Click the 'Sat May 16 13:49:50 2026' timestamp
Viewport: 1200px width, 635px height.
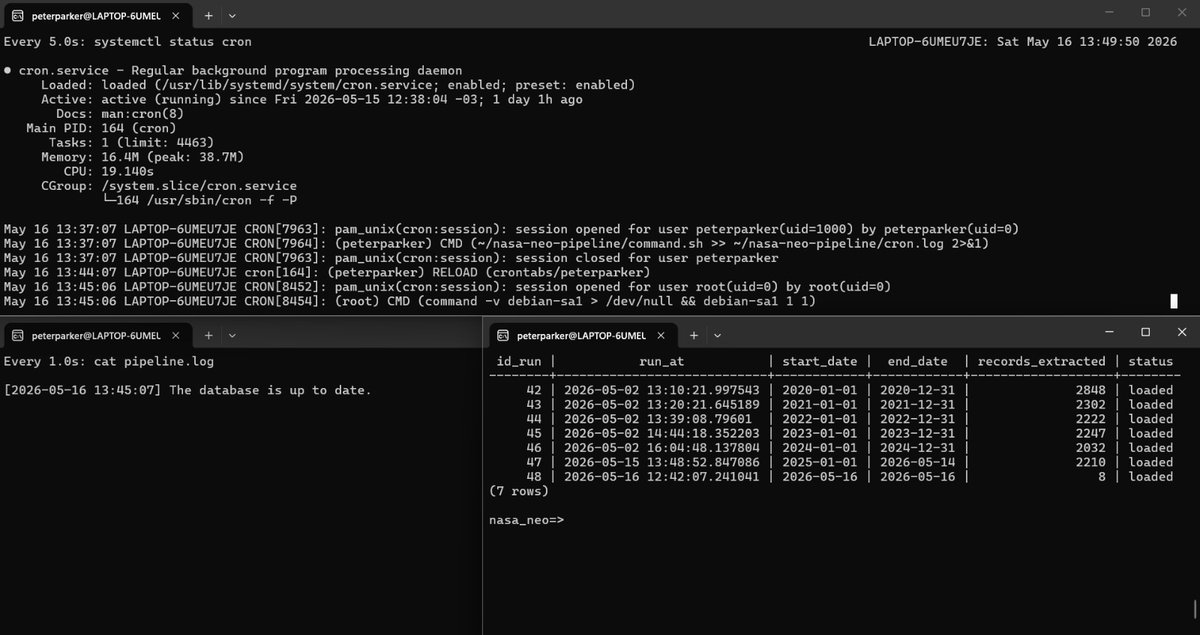[1087, 42]
